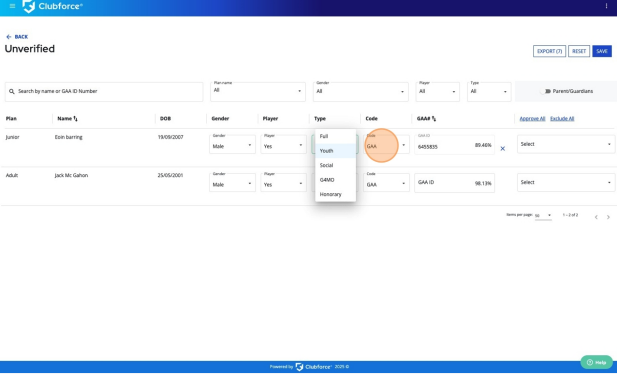Go to next page arrow
The height and width of the screenshot is (374, 617).
[x=608, y=217]
